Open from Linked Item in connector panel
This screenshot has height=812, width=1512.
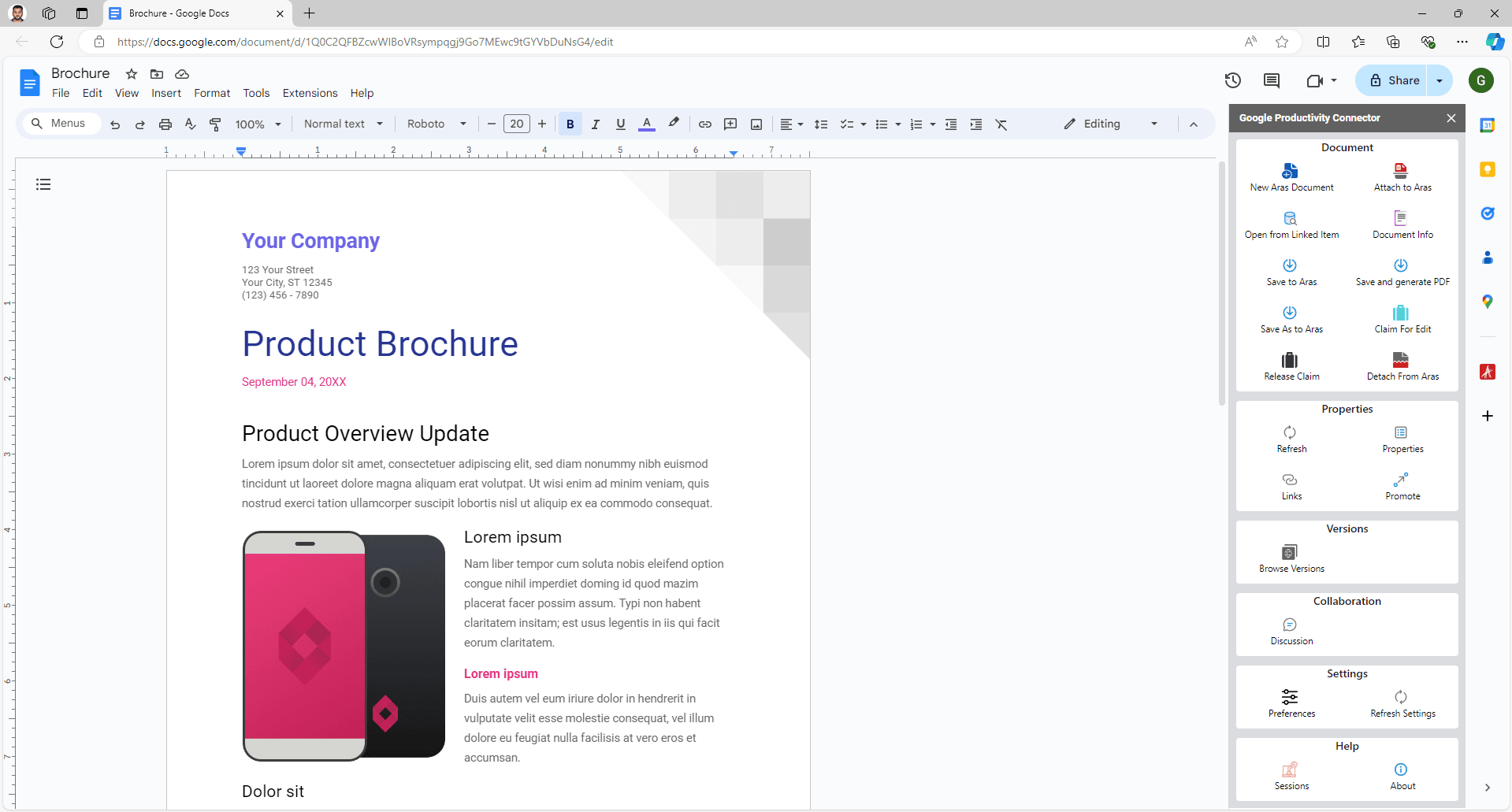click(x=1291, y=224)
